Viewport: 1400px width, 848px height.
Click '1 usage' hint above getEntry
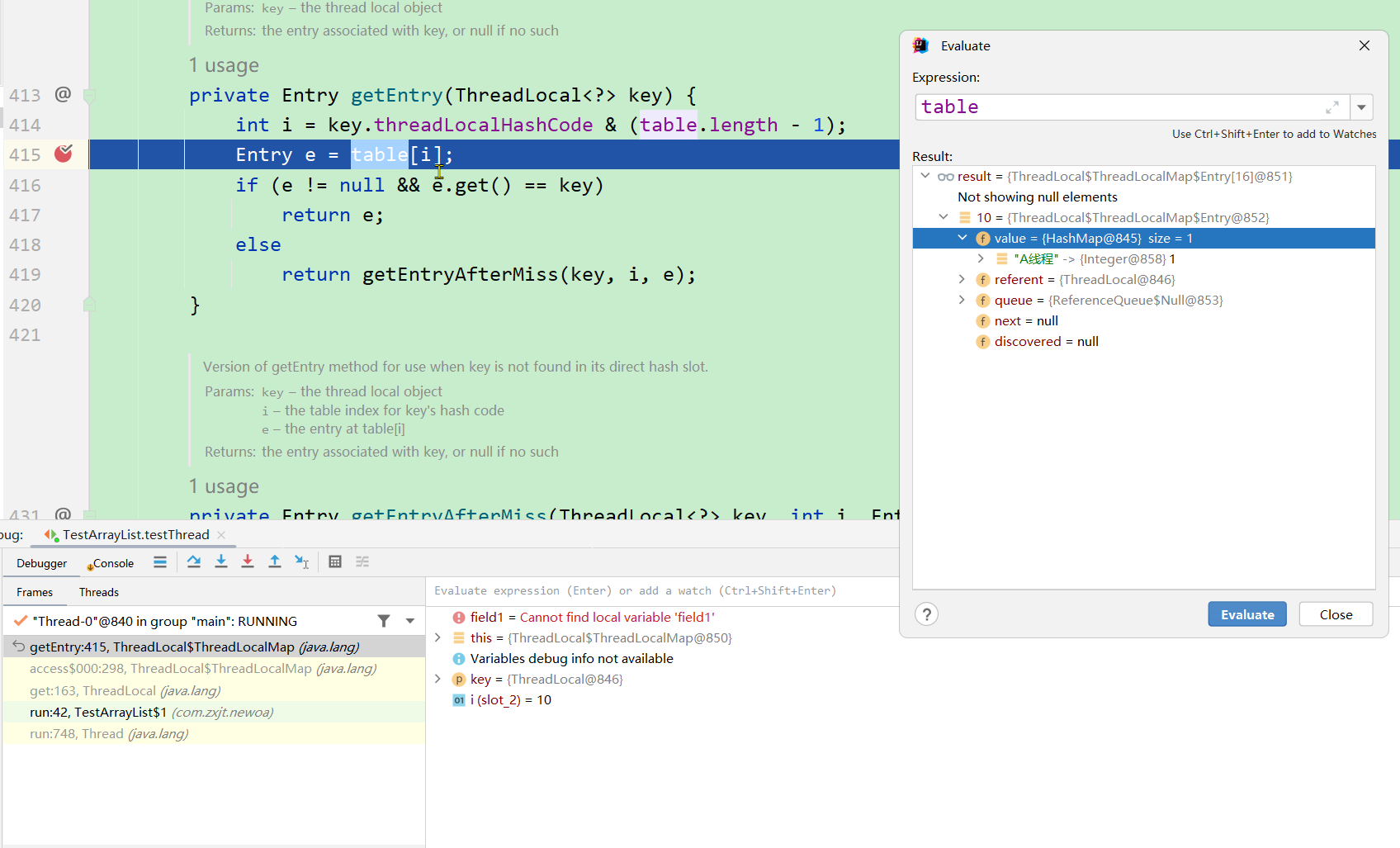224,65
